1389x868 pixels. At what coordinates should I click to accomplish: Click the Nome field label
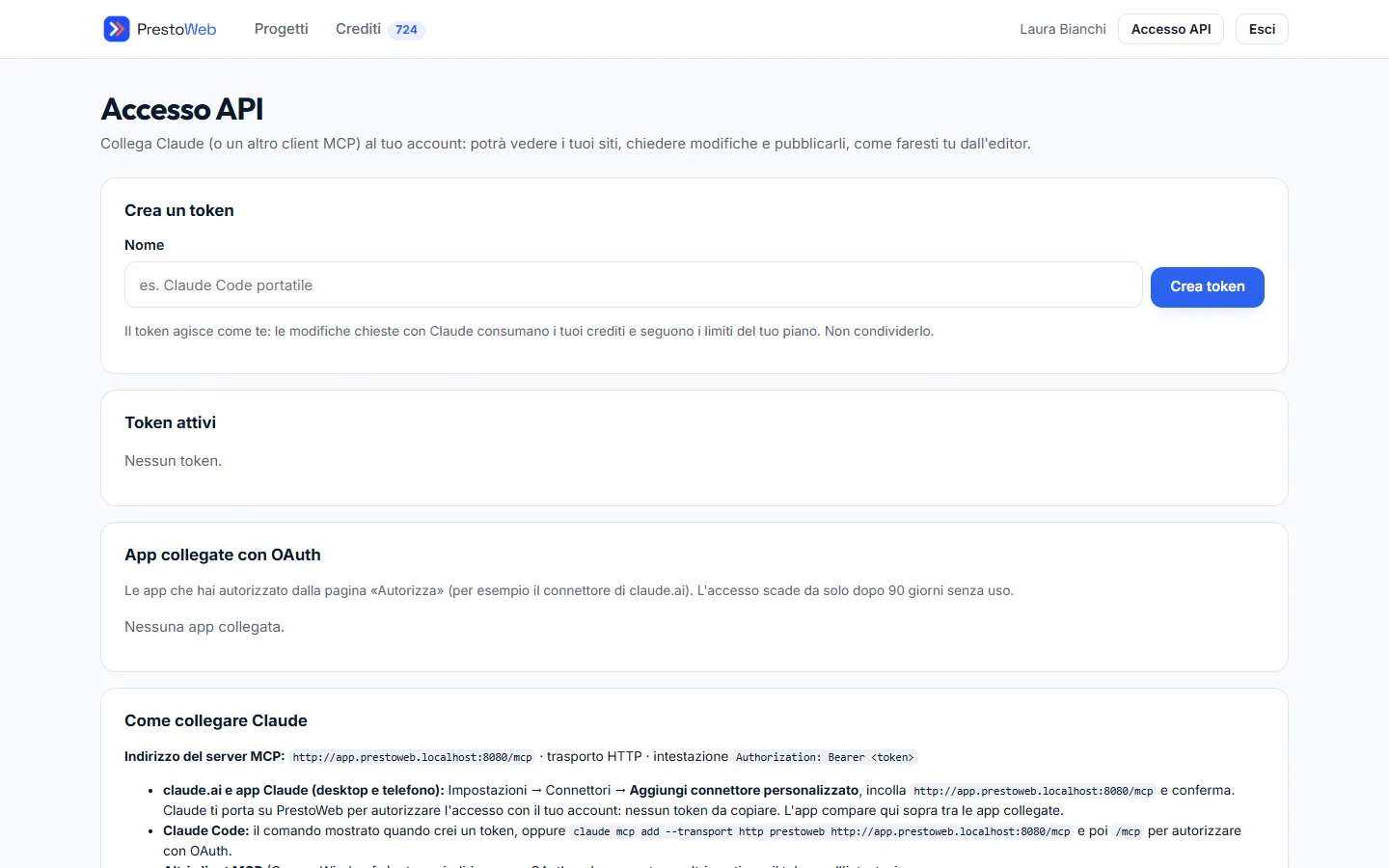tap(145, 245)
